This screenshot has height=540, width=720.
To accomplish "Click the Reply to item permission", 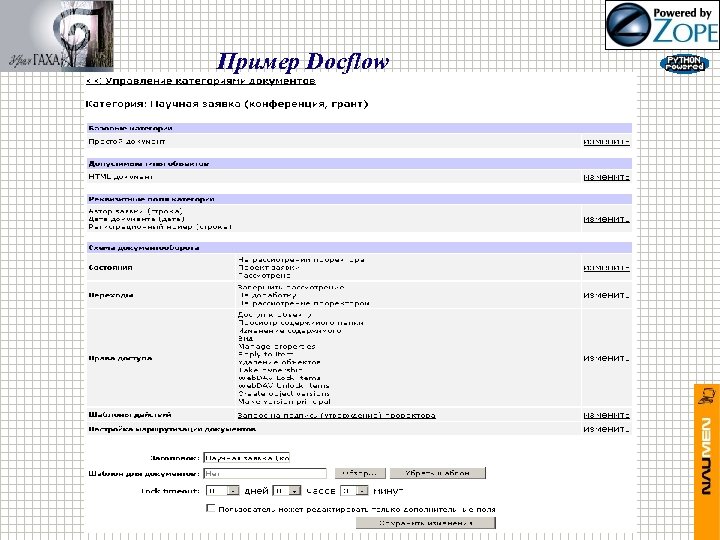I will 266,354.
